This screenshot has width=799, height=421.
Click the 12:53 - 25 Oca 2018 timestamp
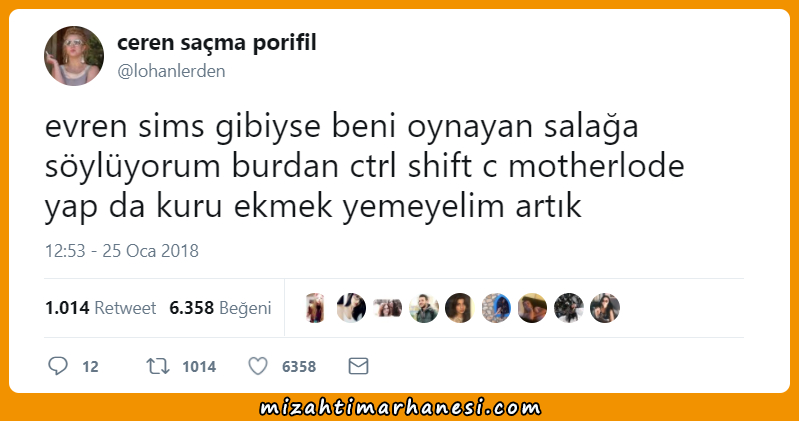[122, 251]
